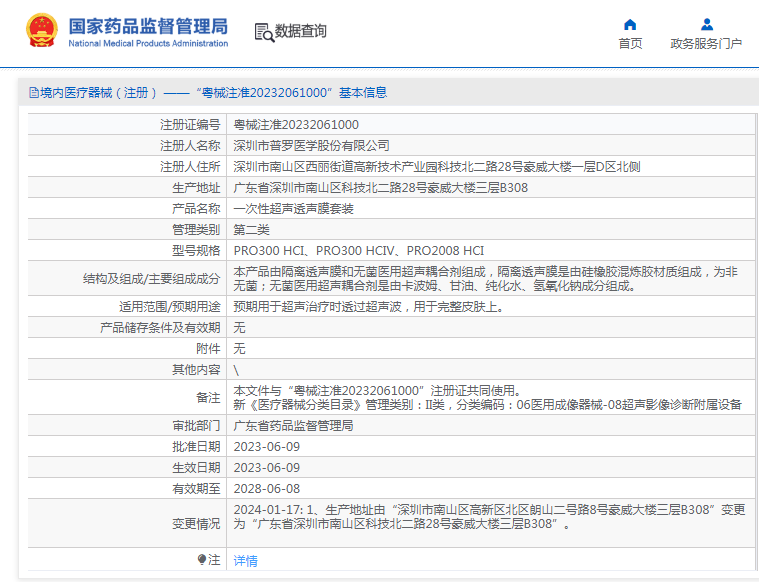Select approving department 广东省药品监督管理局

[x=294, y=426]
